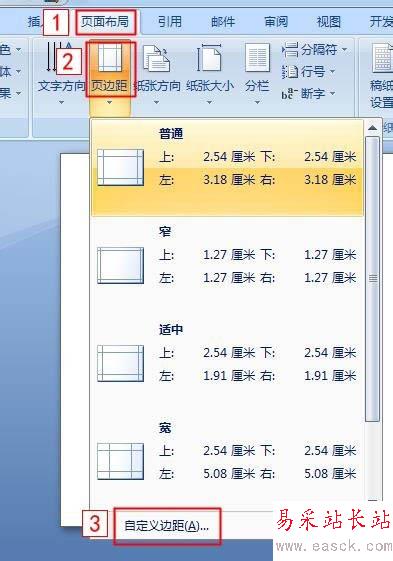Open the 断字 dropdown arrow
This screenshot has width=393, height=561.
tap(332, 94)
